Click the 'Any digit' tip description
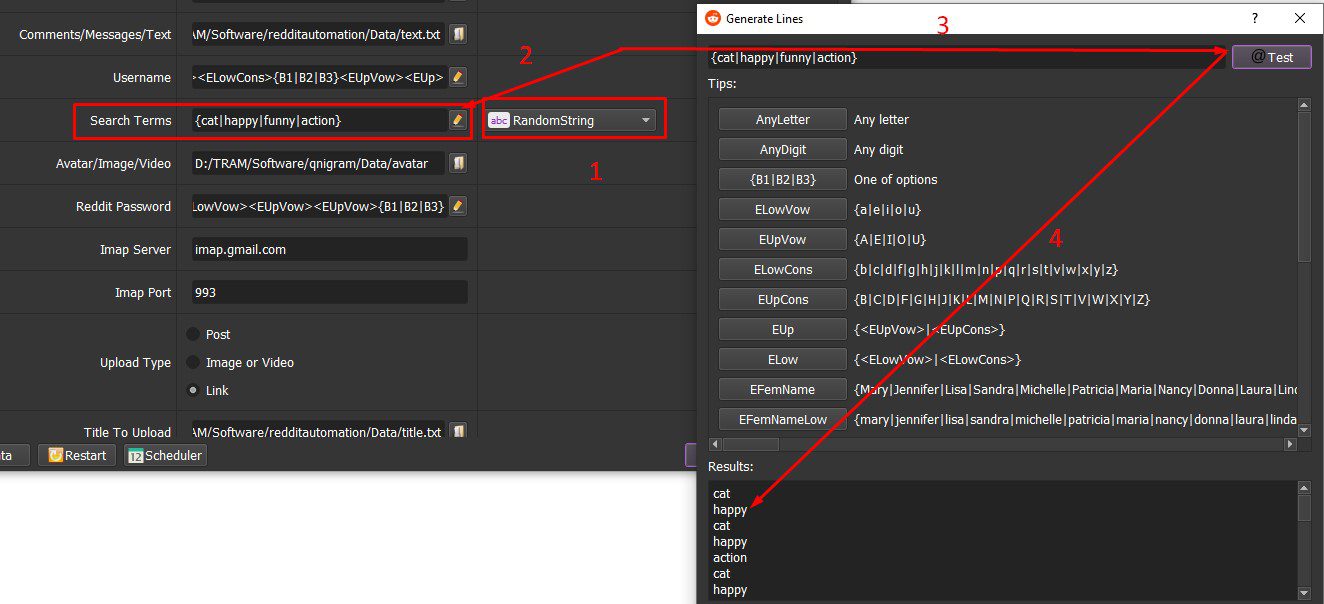Viewport: 1324px width, 604px height. tap(878, 150)
